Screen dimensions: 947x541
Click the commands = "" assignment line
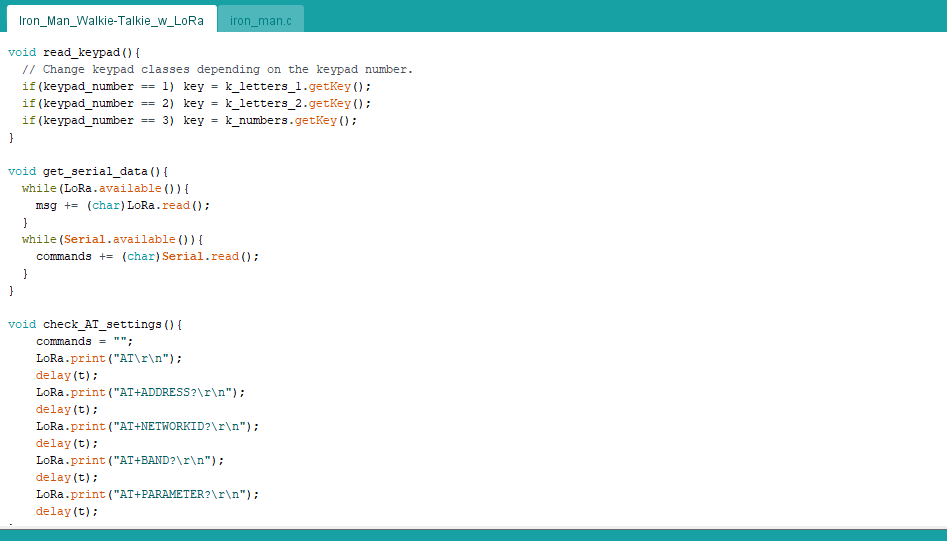(x=84, y=341)
